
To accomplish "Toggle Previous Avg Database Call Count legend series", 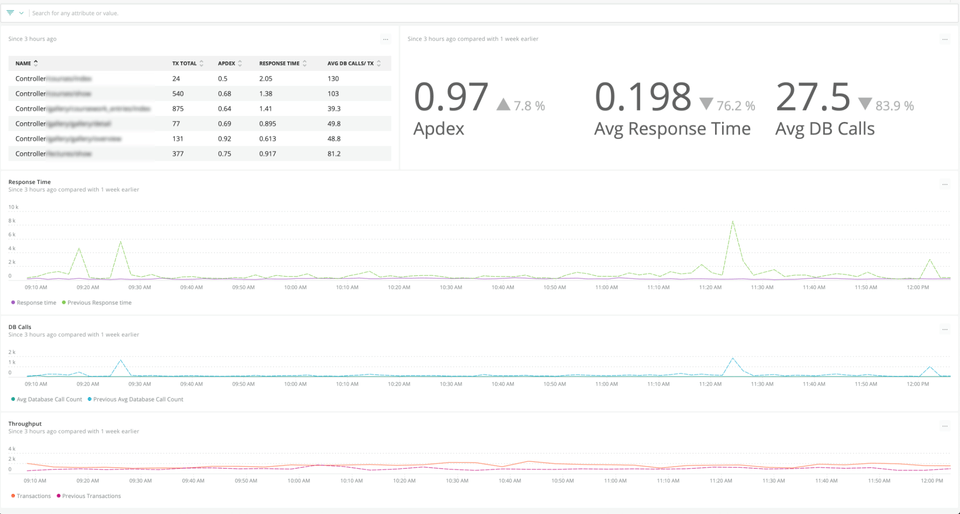I will pos(135,399).
